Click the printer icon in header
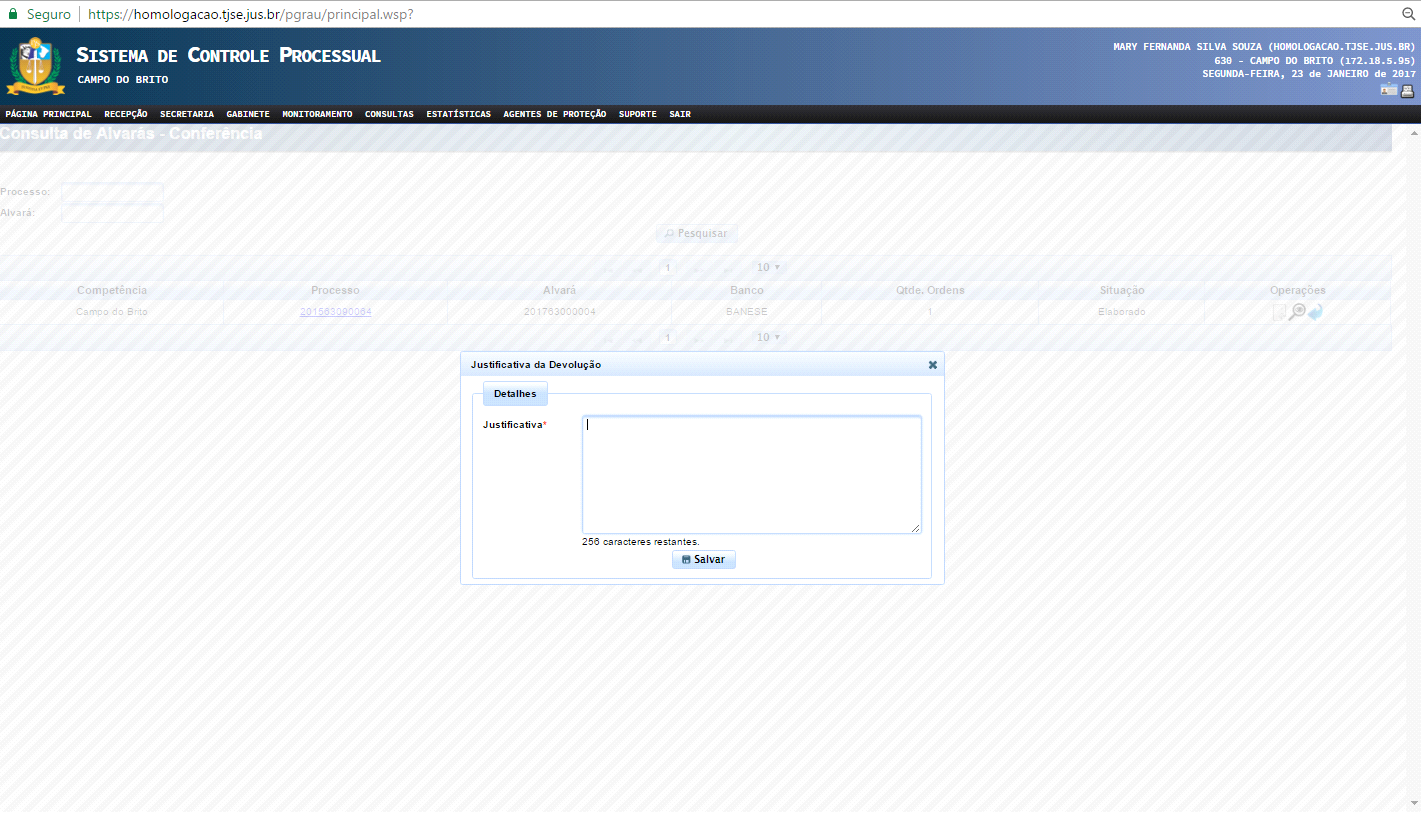The height and width of the screenshot is (821, 1421). point(1407,90)
